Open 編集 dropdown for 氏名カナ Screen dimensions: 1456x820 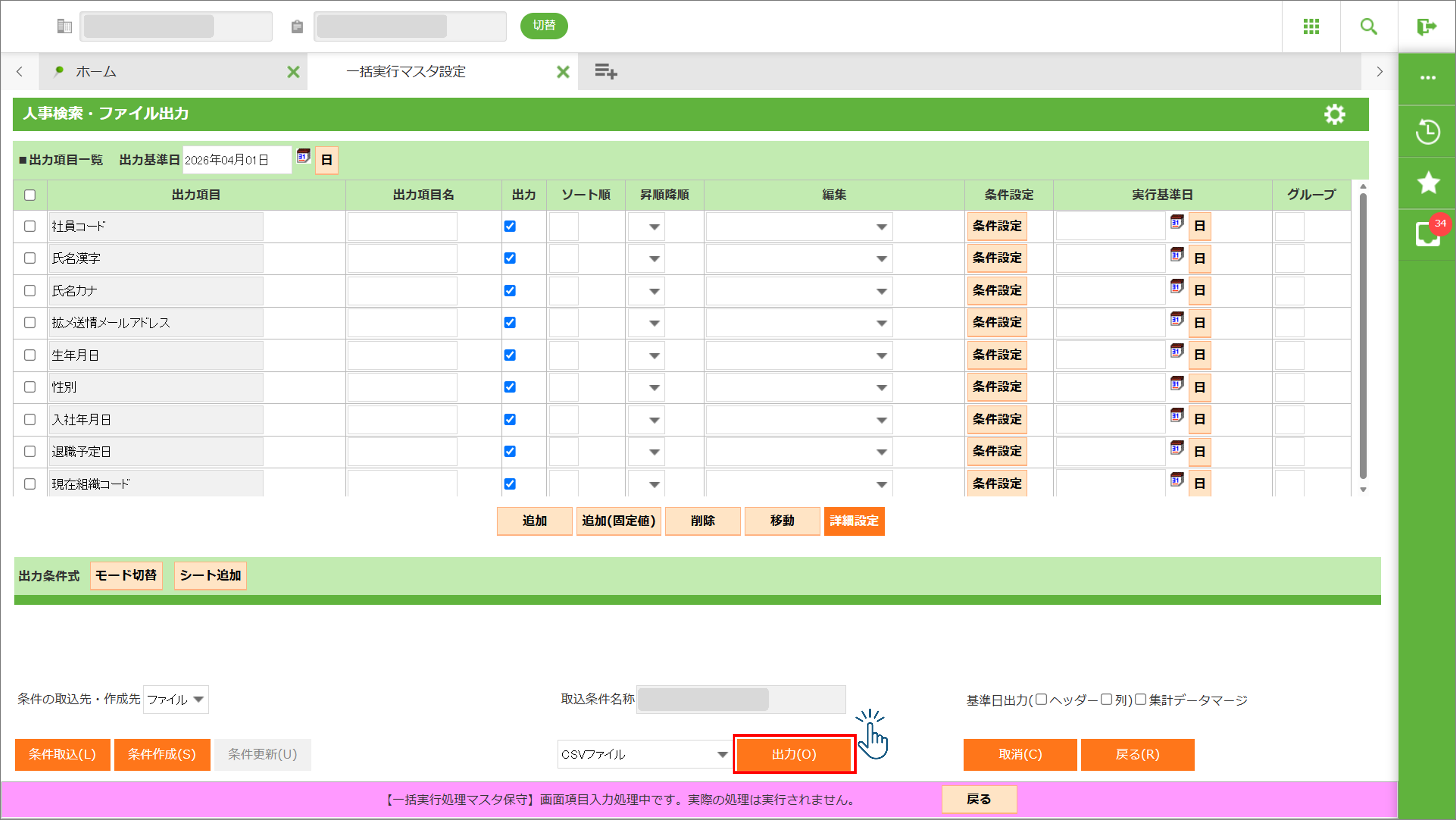[799, 291]
